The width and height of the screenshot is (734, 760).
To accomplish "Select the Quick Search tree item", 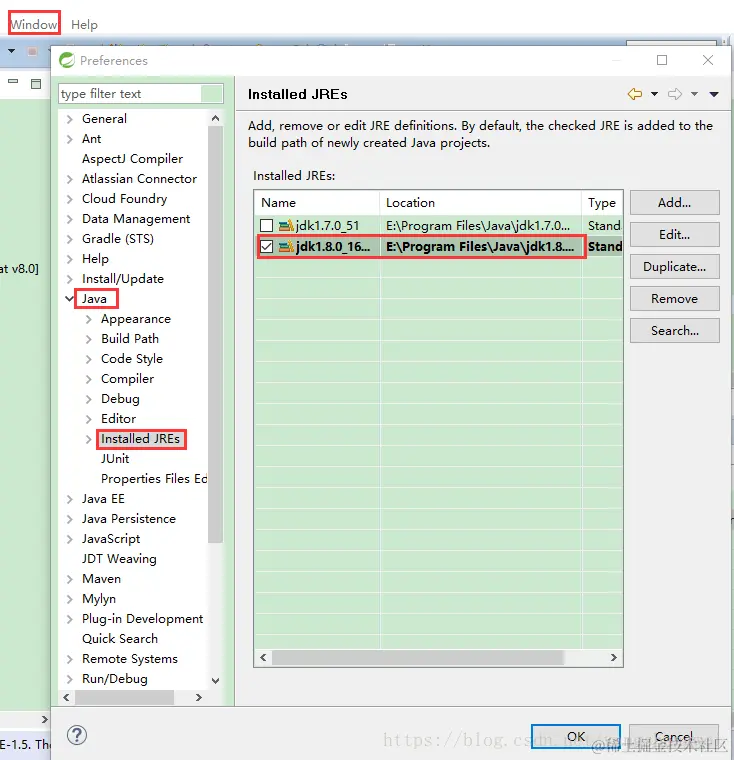I will click(120, 639).
